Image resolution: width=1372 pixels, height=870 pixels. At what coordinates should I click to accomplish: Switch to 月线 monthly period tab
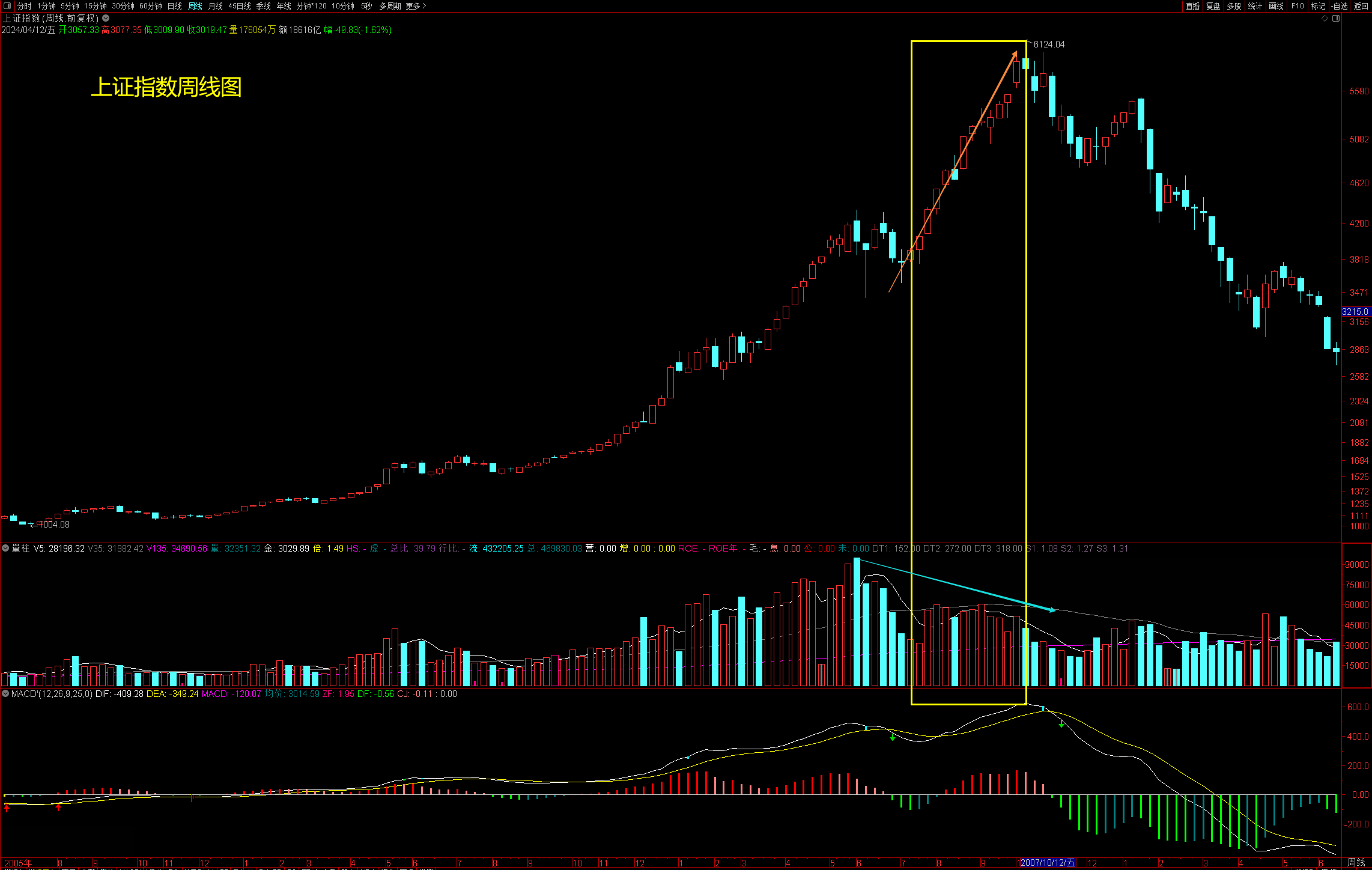tap(215, 6)
